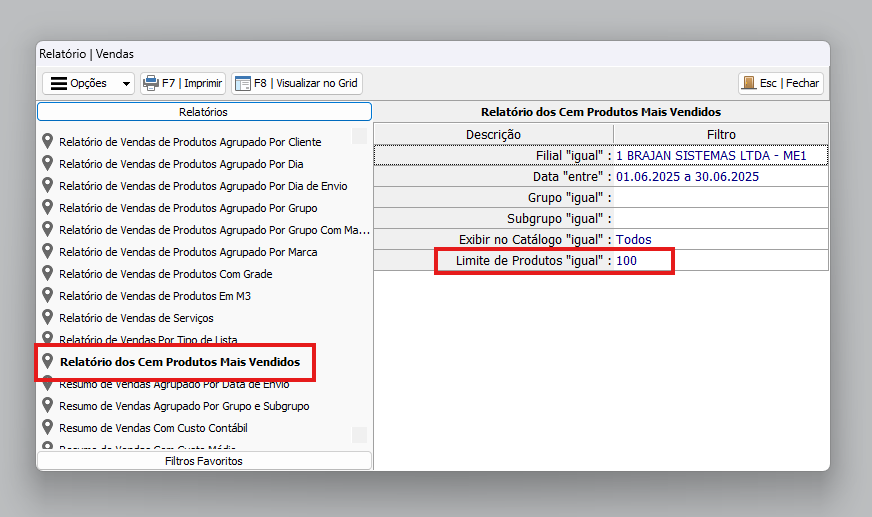
Task: Select Relatório dos Cem Produtos Mais Vendidos
Action: [x=179, y=362]
